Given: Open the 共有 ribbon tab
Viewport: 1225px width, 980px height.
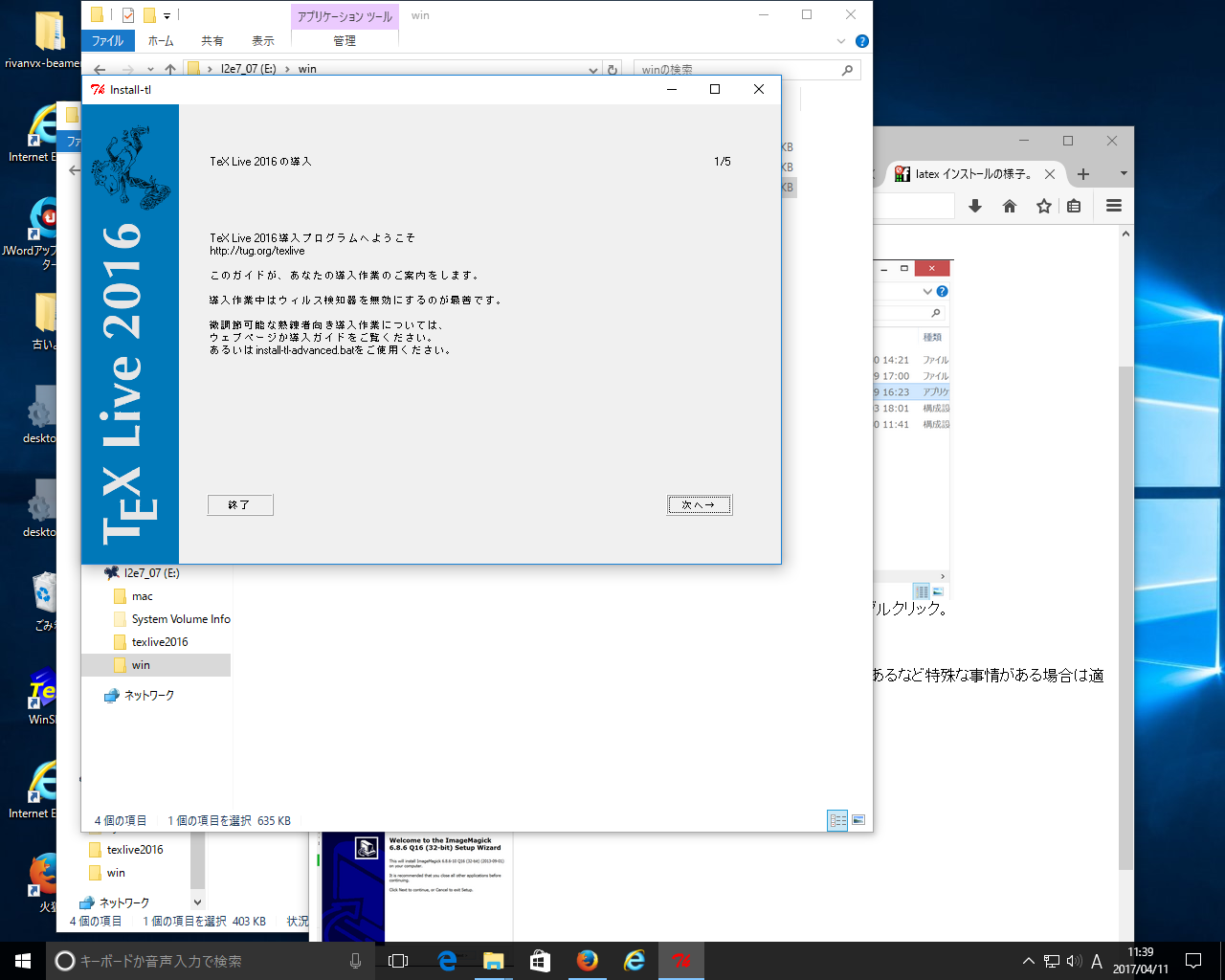Looking at the screenshot, I should tap(212, 41).
